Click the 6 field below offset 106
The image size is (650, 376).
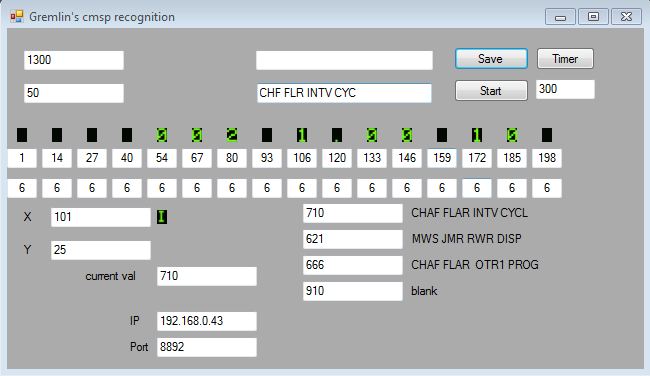(x=302, y=188)
